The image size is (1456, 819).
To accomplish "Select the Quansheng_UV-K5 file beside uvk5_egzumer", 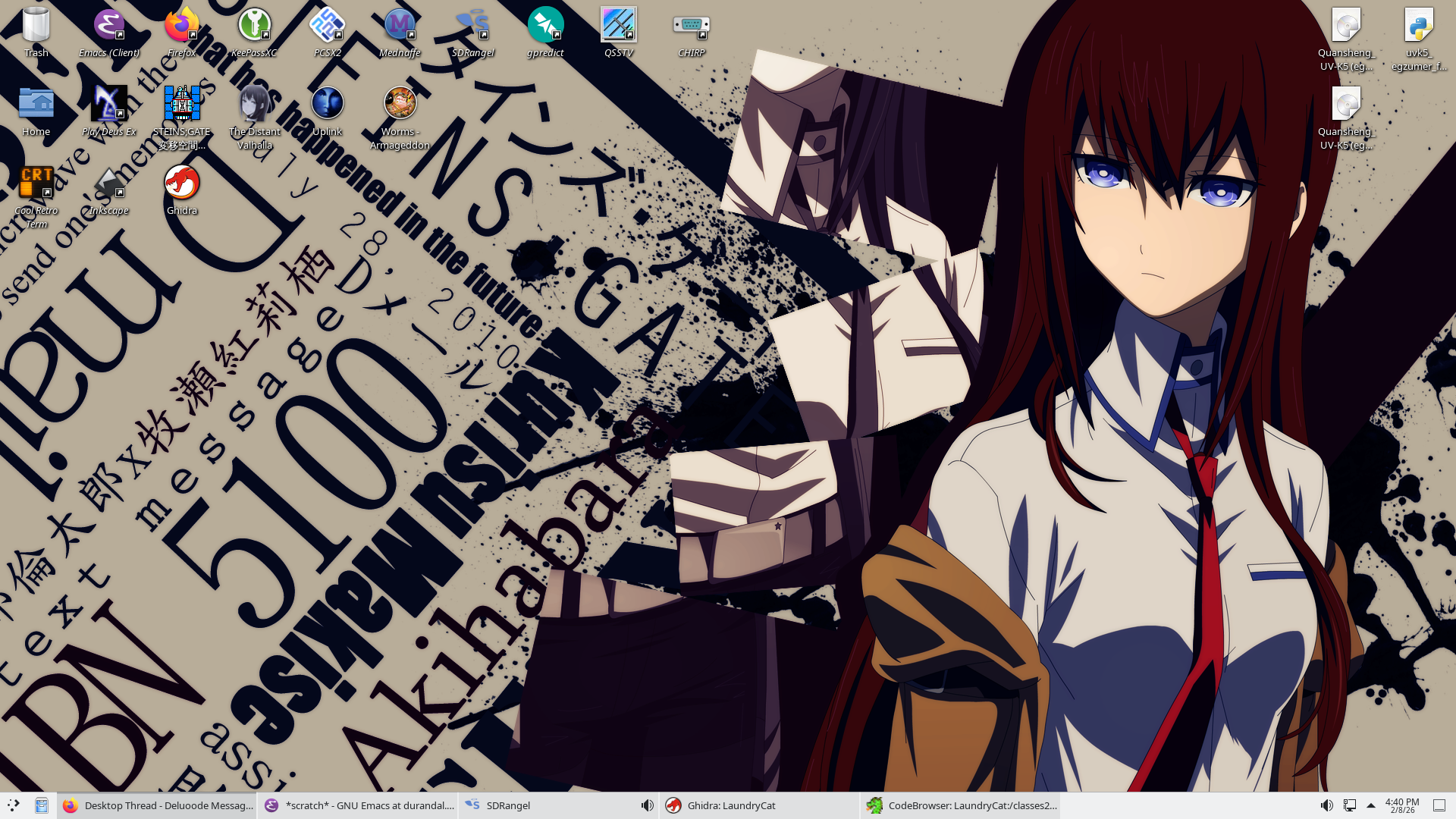I will click(1346, 39).
